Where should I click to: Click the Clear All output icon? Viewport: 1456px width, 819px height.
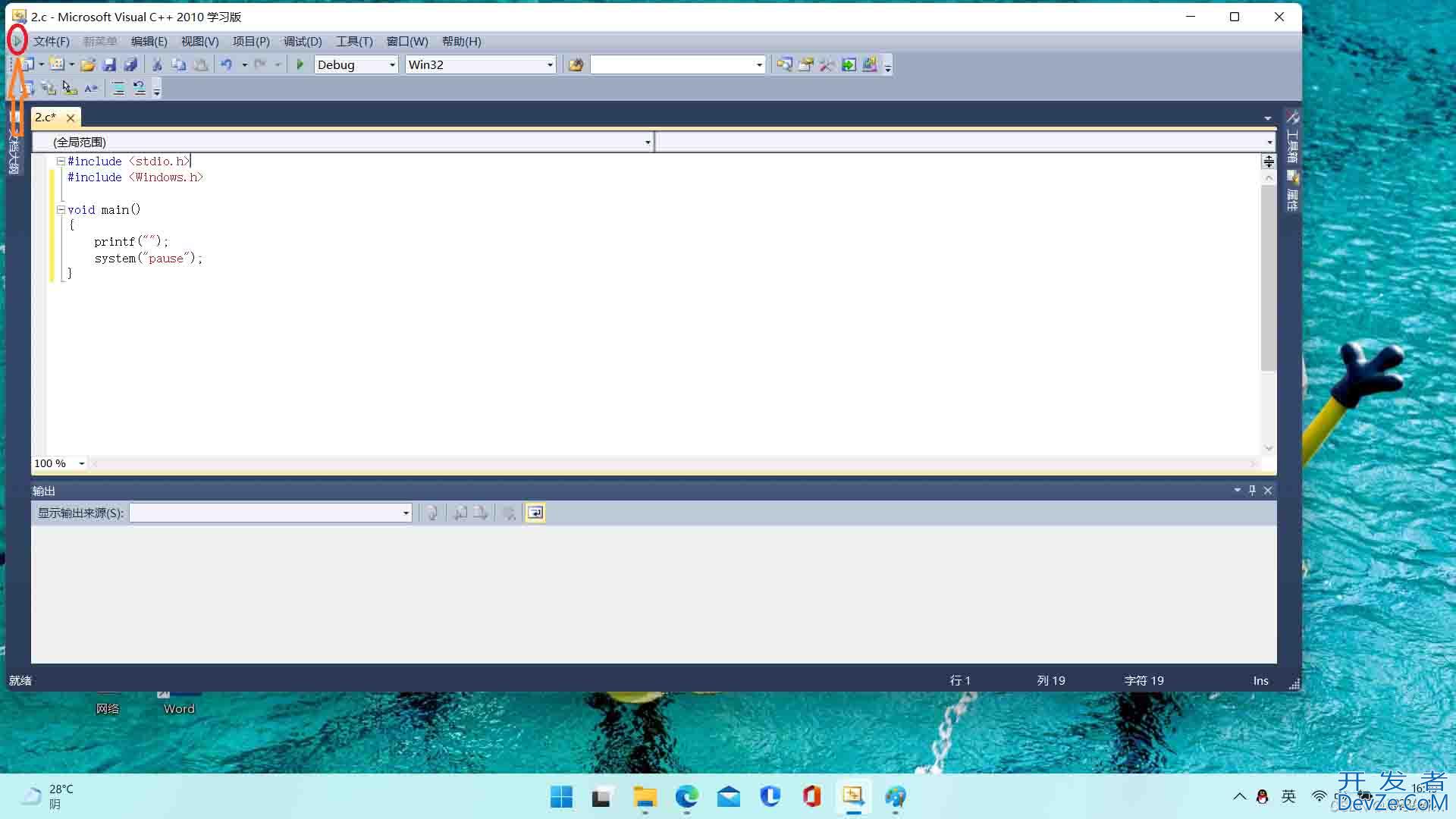(509, 513)
